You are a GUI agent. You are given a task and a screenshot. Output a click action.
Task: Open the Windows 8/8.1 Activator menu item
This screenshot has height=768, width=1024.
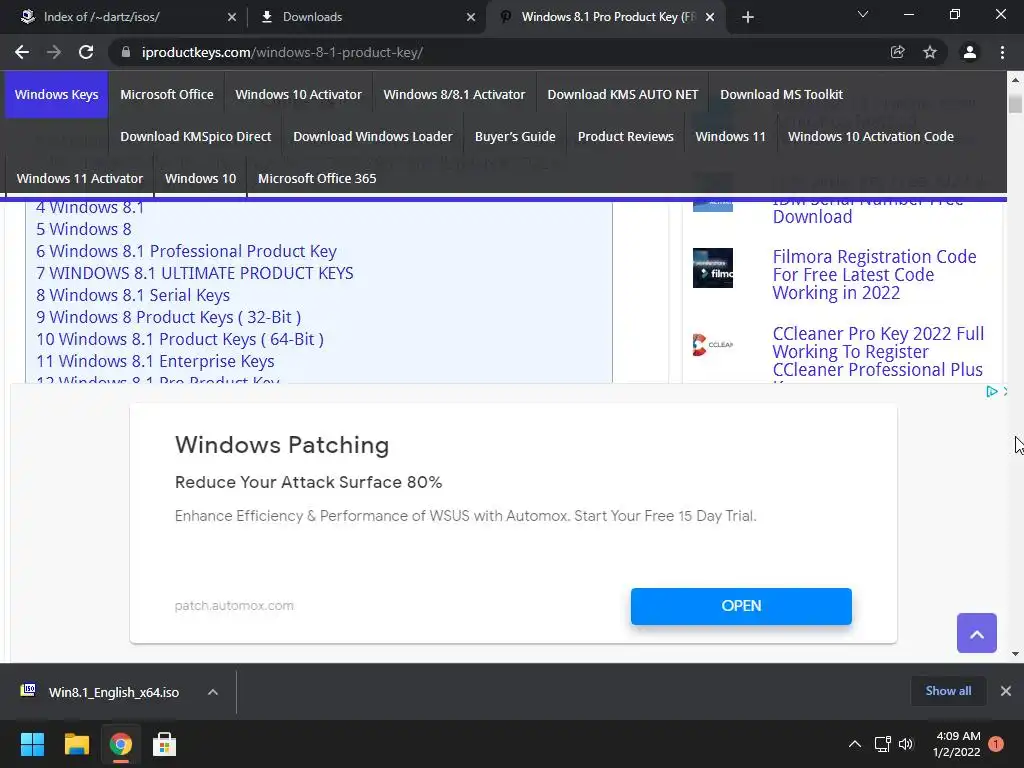[x=454, y=95]
